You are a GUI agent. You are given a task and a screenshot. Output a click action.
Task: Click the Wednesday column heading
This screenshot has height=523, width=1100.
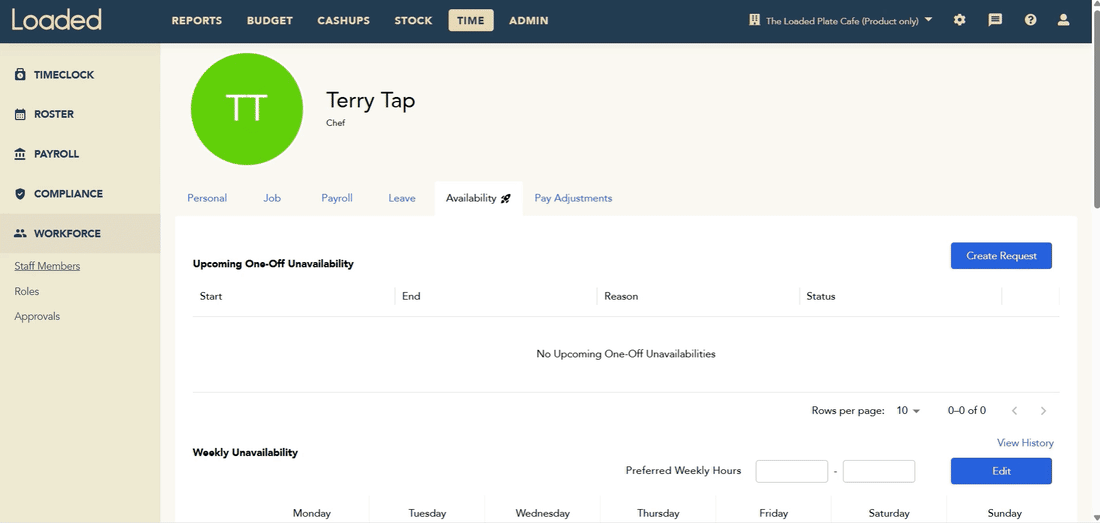(x=542, y=513)
